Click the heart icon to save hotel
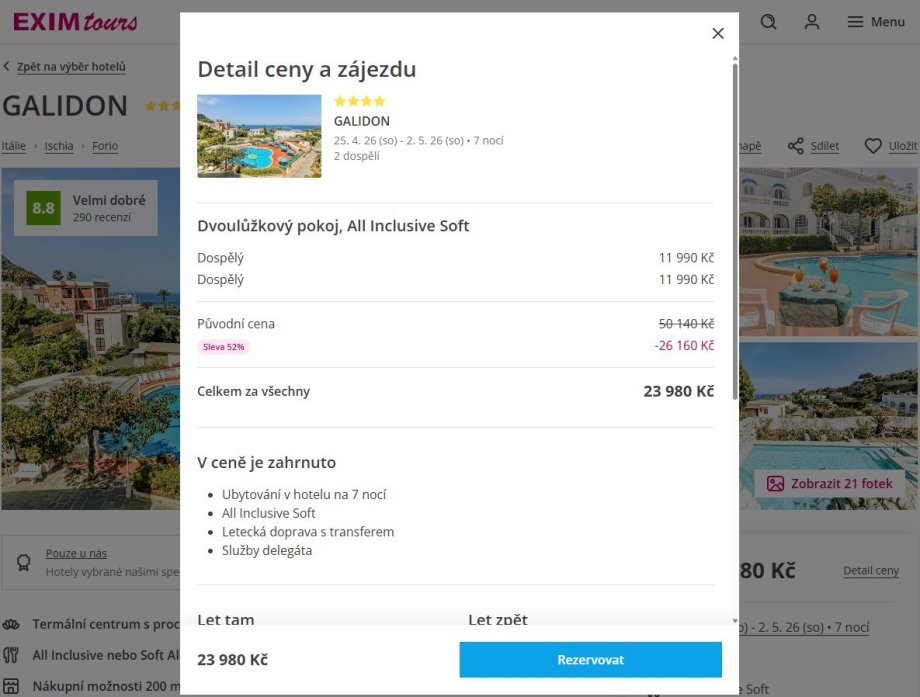Image resolution: width=920 pixels, height=697 pixels. pyautogui.click(x=873, y=146)
